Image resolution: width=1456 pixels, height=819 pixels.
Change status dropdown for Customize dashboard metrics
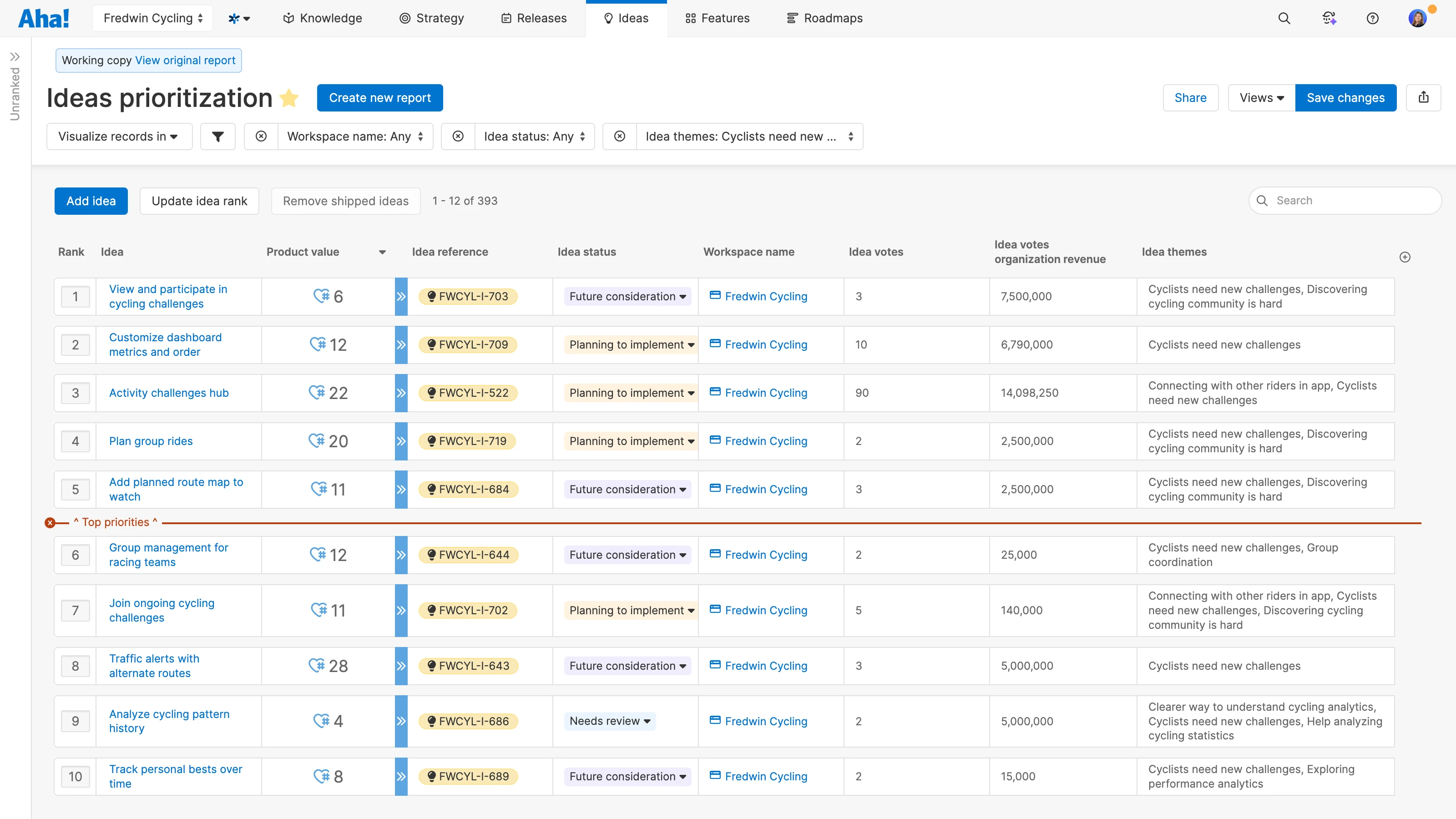(632, 345)
